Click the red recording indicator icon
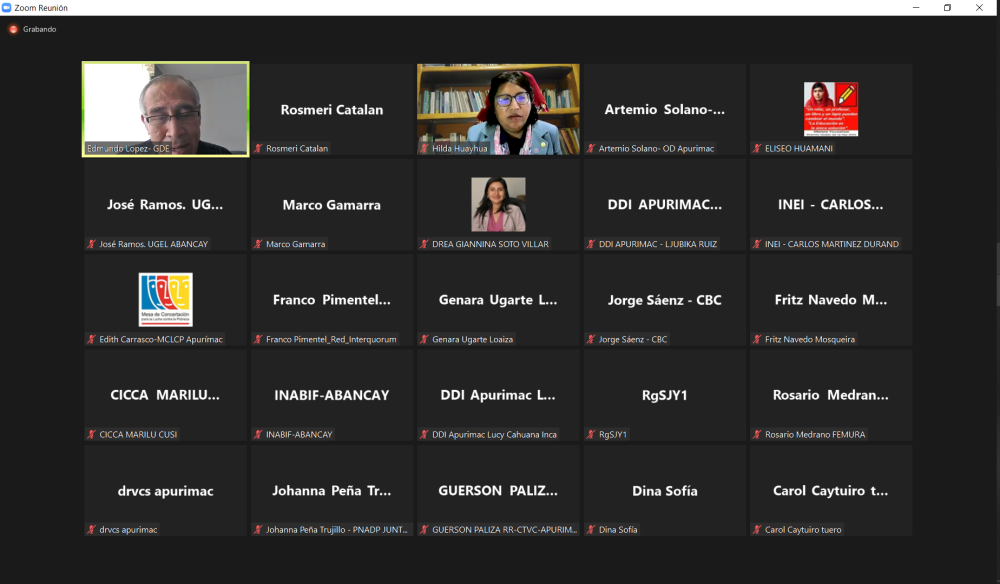This screenshot has width=1000, height=584. [14, 29]
